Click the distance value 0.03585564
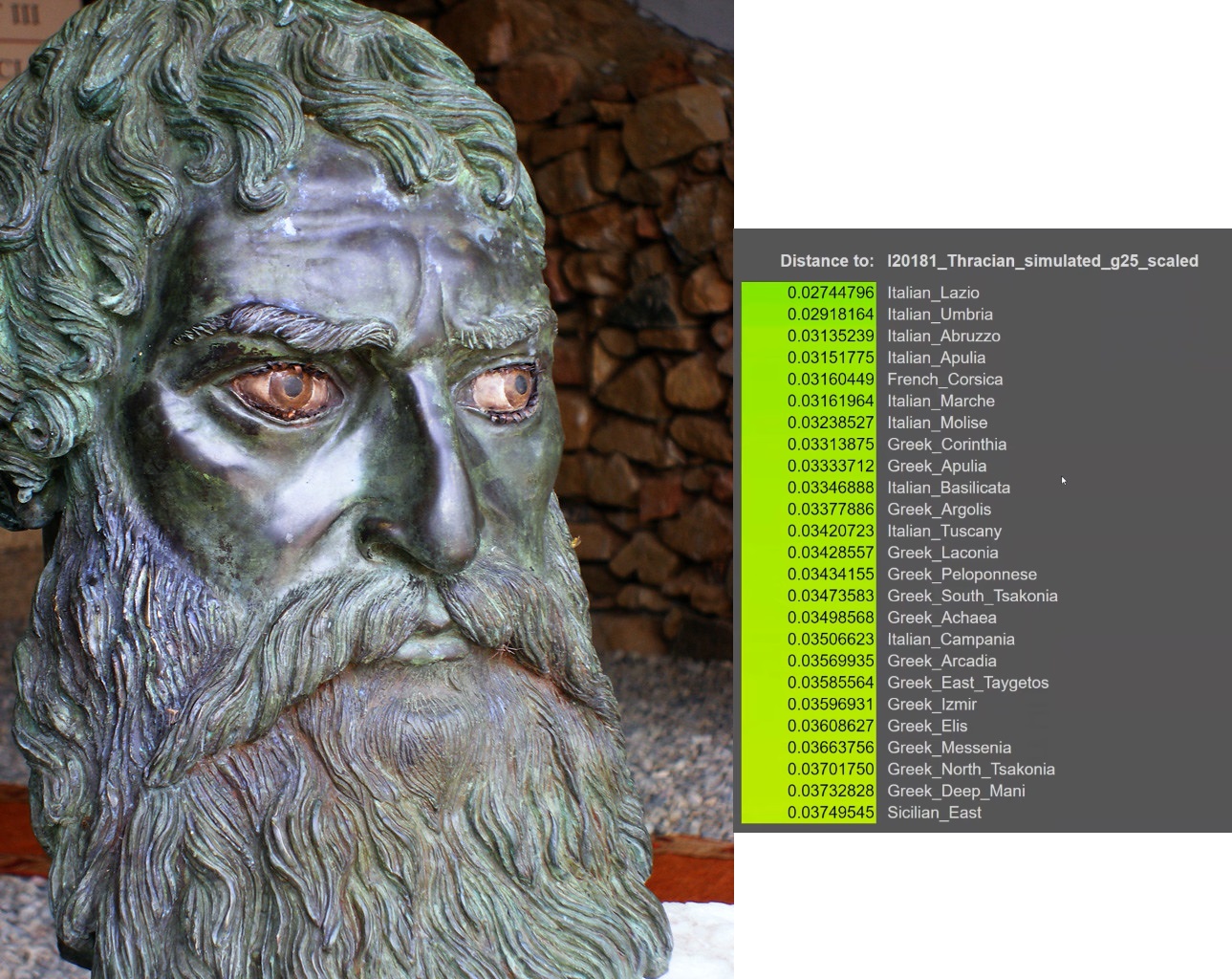 tap(831, 683)
